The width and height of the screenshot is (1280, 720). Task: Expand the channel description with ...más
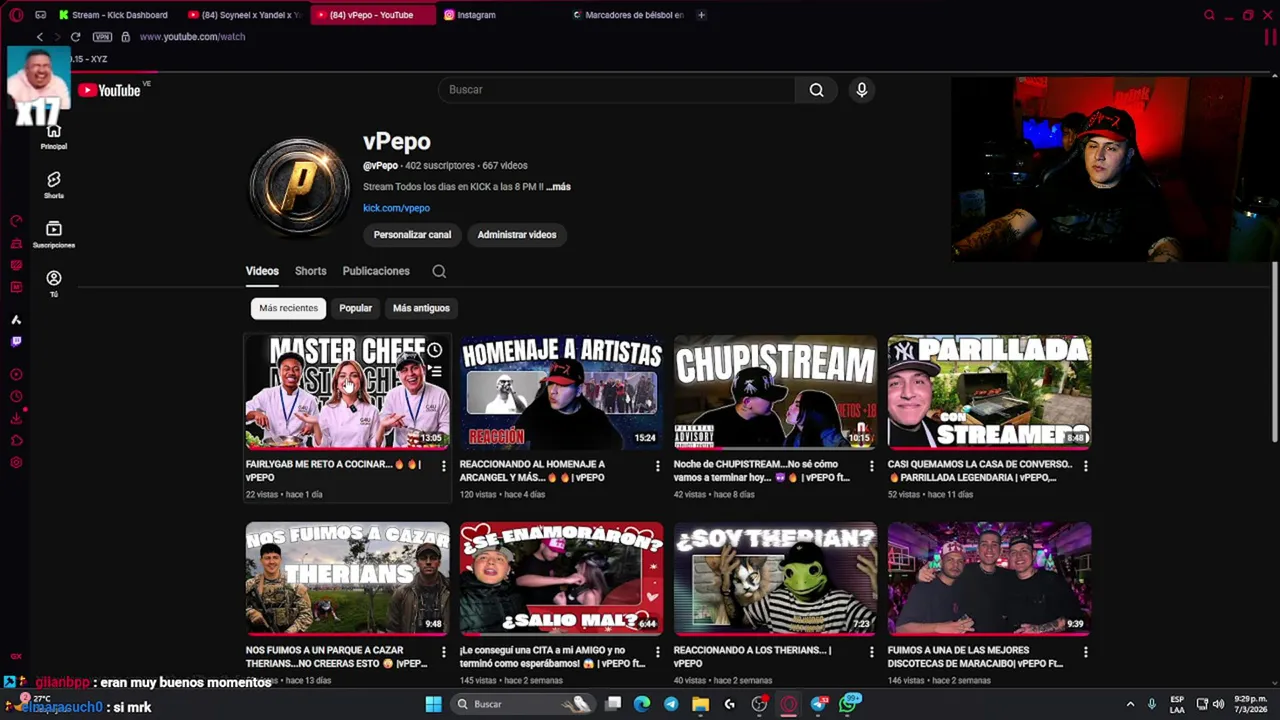tap(558, 187)
